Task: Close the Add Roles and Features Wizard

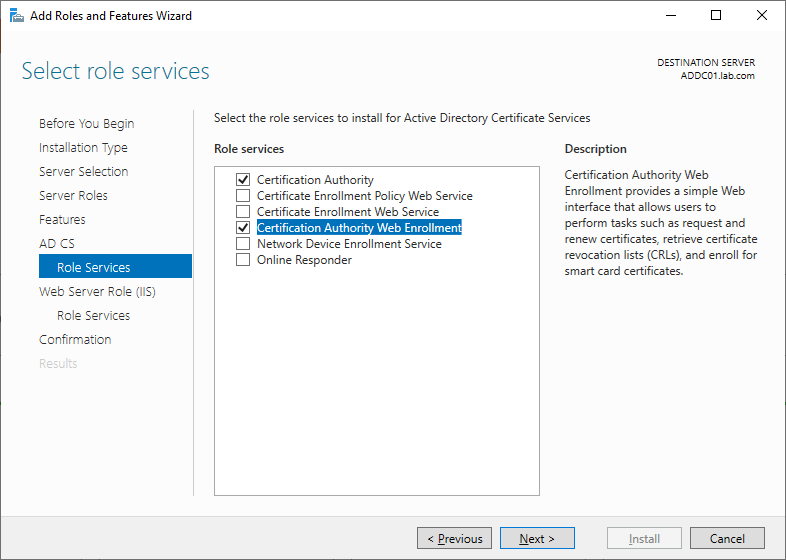Action: (x=761, y=16)
